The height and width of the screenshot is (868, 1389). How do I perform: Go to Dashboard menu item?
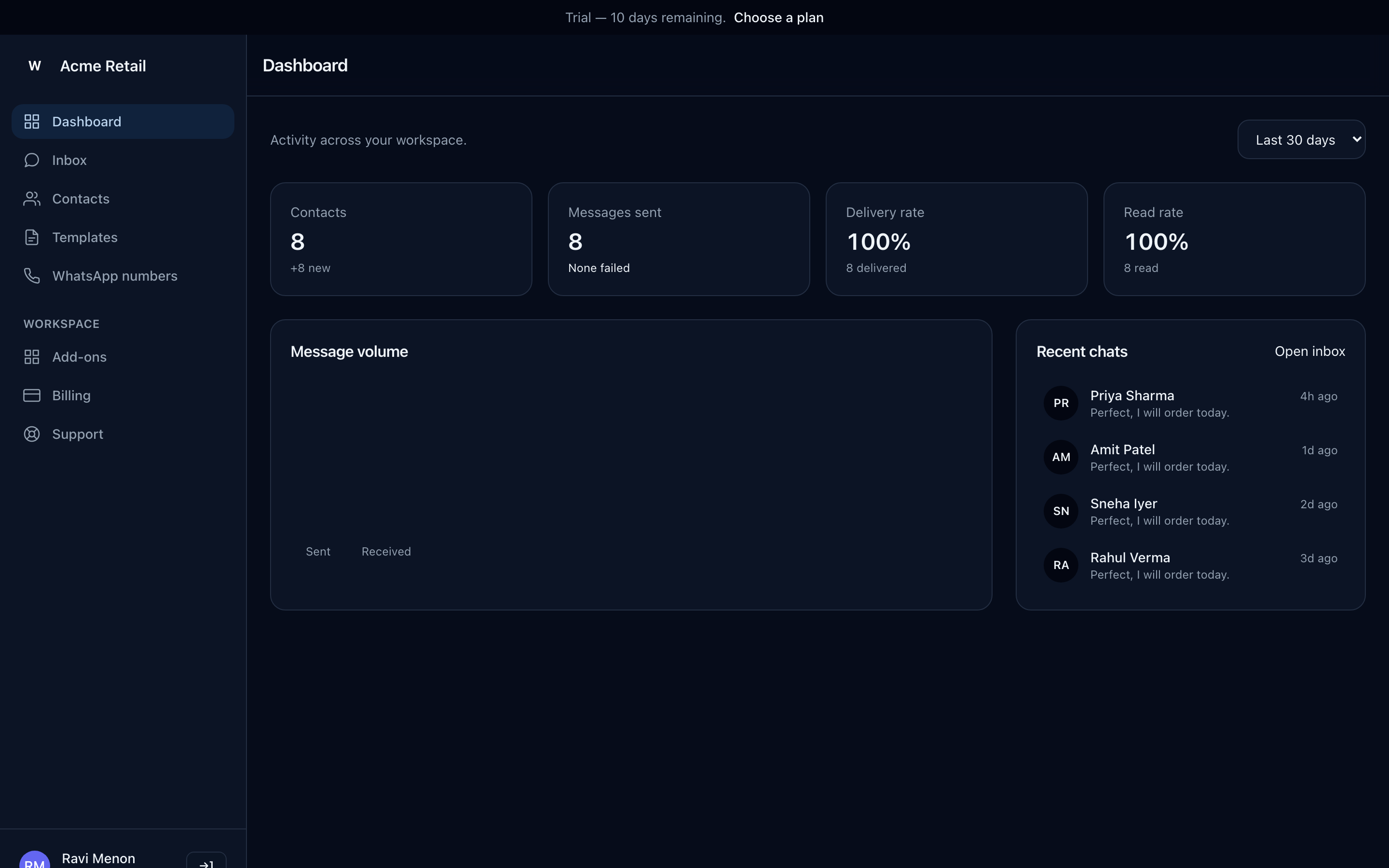[123, 122]
